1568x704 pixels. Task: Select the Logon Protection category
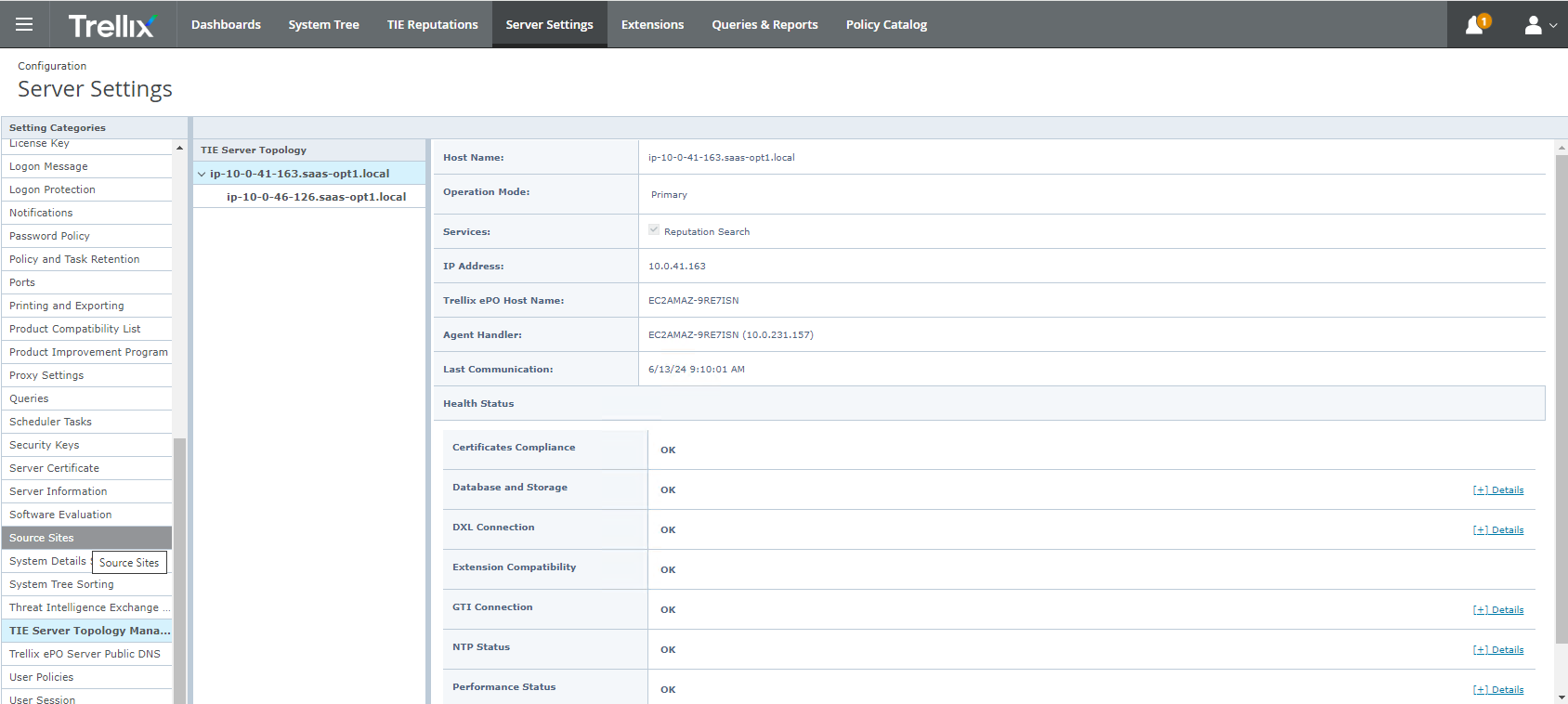click(86, 189)
